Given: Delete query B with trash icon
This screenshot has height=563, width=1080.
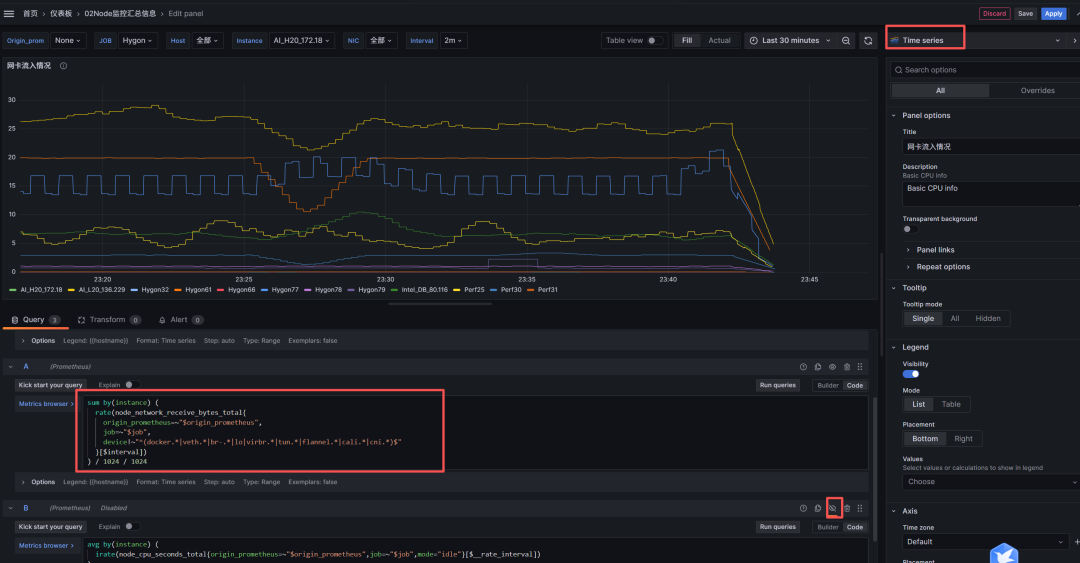Looking at the screenshot, I should click(x=847, y=508).
